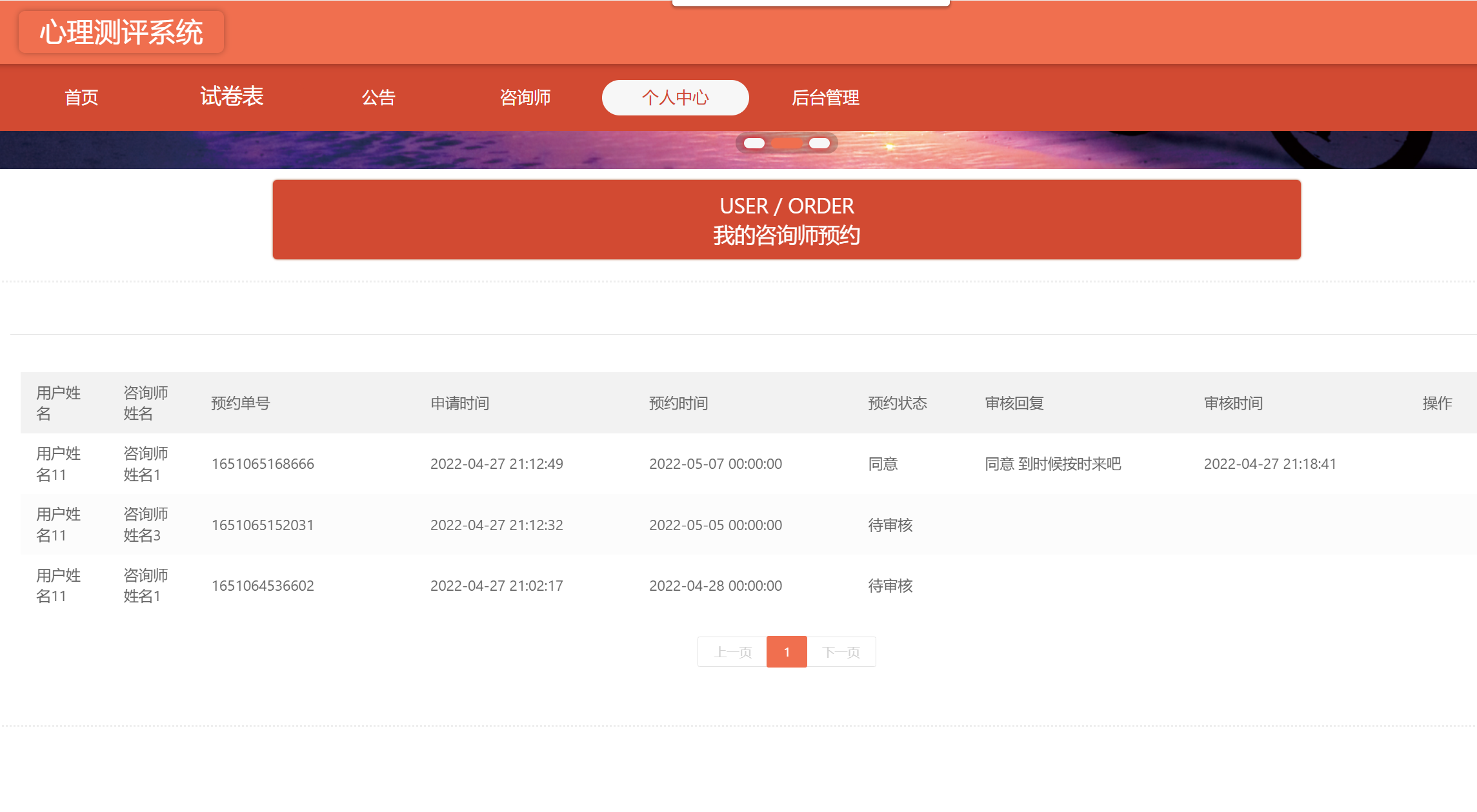
Task: Click the 心理测评系统 site logo
Action: (x=121, y=31)
